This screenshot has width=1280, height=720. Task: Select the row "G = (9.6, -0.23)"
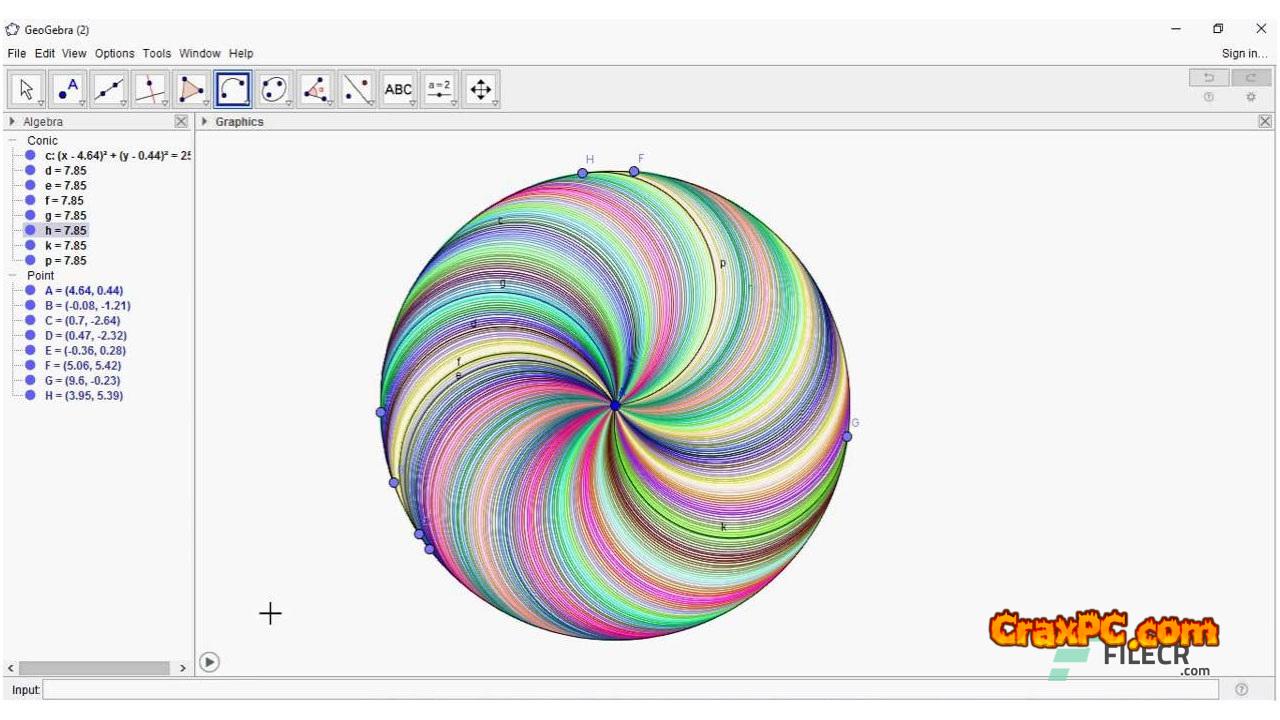click(84, 380)
